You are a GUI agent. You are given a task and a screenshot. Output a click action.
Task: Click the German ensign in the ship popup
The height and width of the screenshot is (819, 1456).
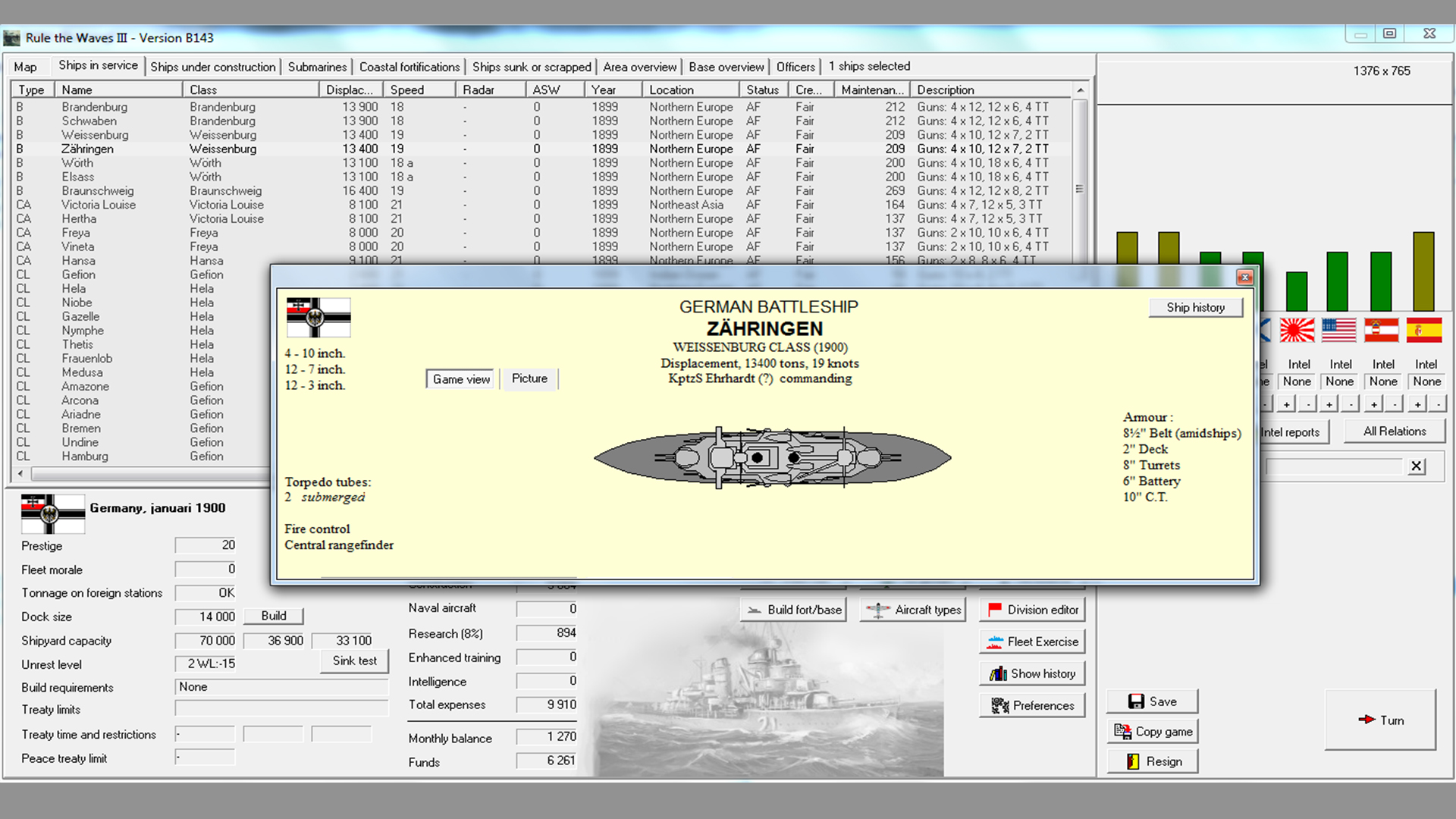tap(318, 318)
